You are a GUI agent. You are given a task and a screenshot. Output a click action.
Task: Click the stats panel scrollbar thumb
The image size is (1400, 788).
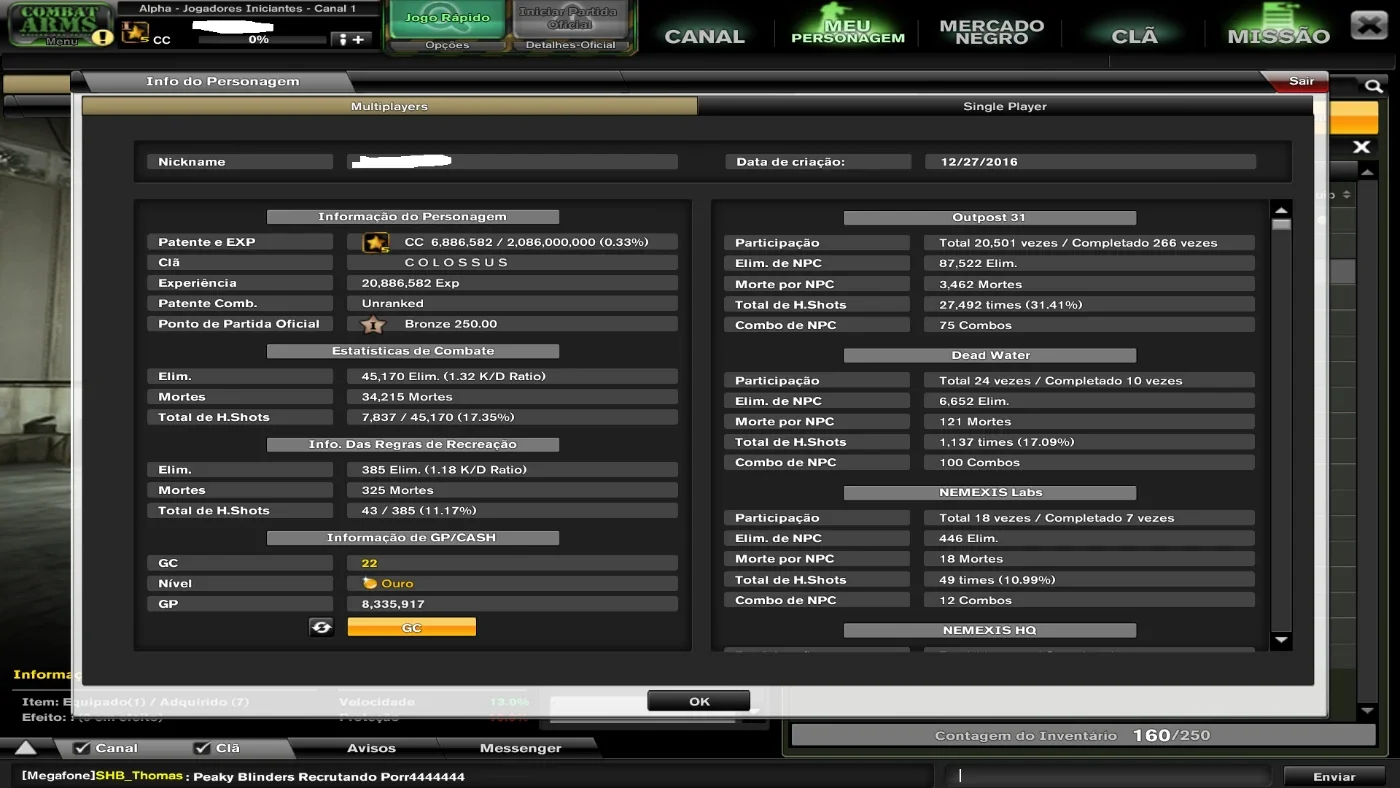[1281, 225]
